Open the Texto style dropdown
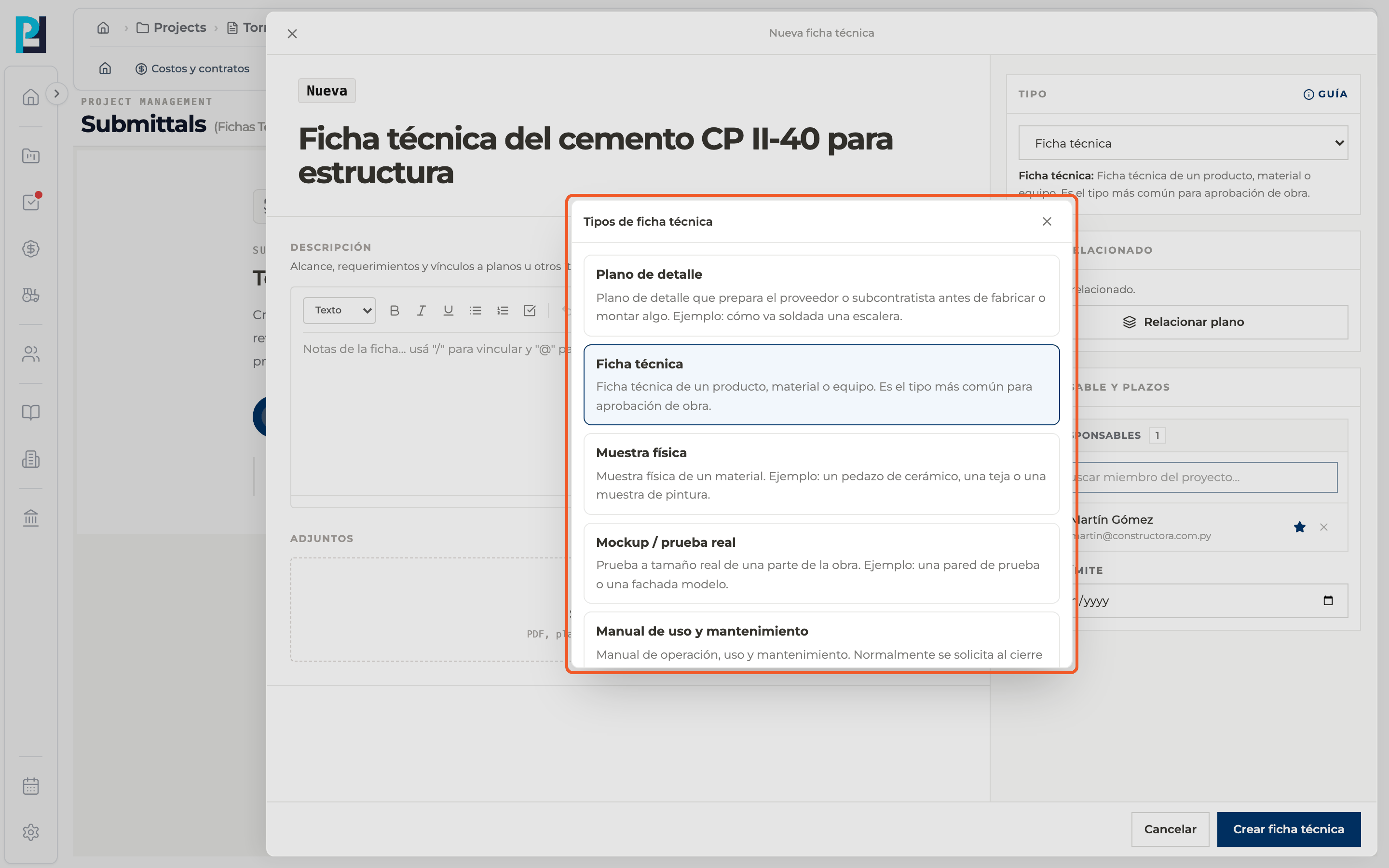 pyautogui.click(x=339, y=311)
